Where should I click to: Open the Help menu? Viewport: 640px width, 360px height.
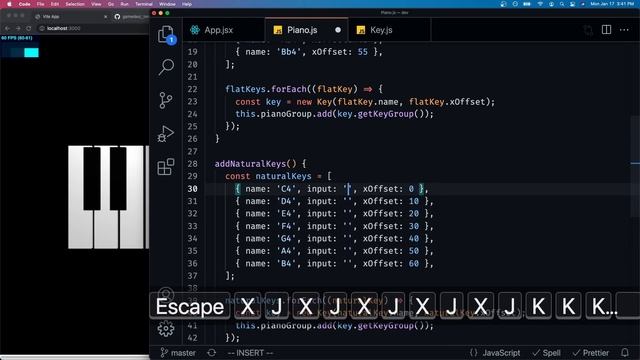187,4
